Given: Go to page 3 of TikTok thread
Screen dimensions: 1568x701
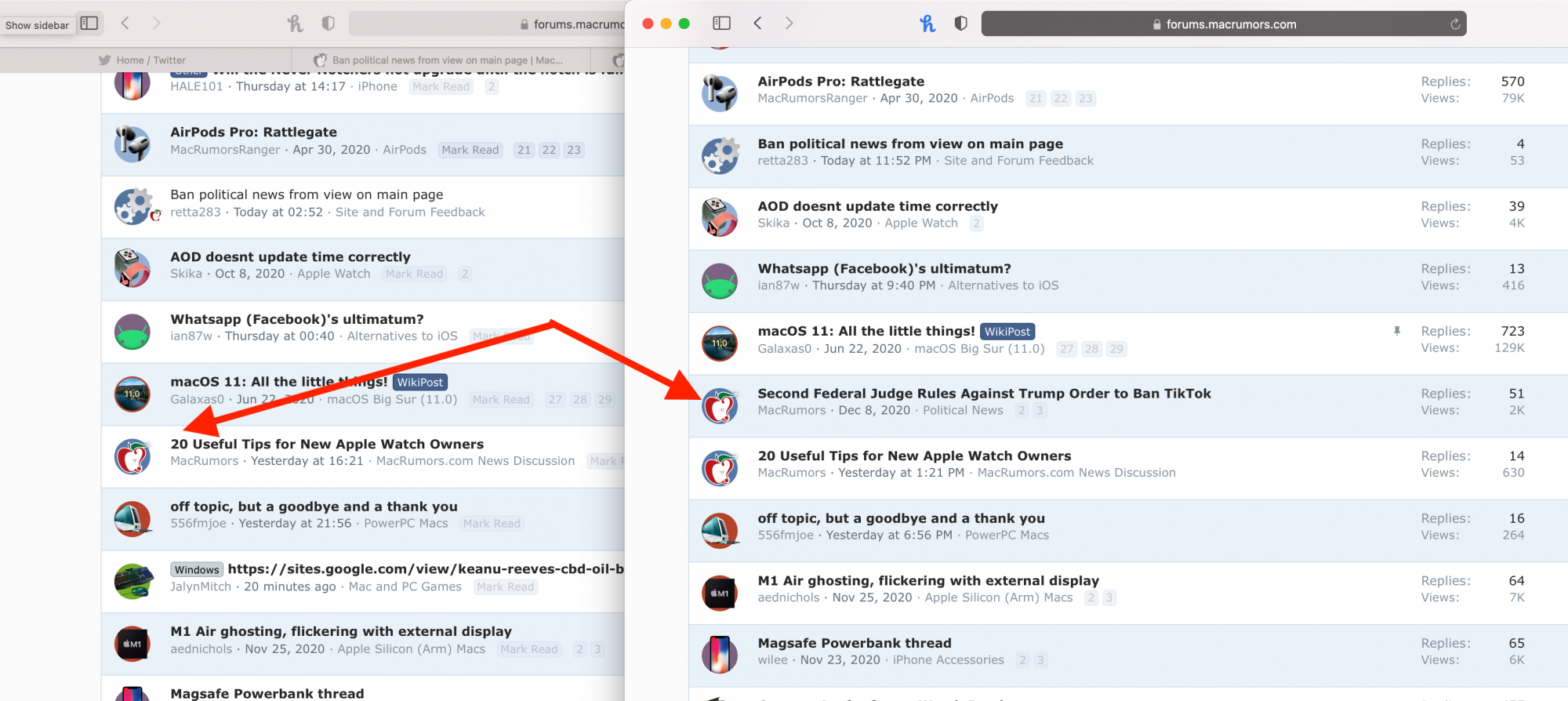Looking at the screenshot, I should 1040,411.
